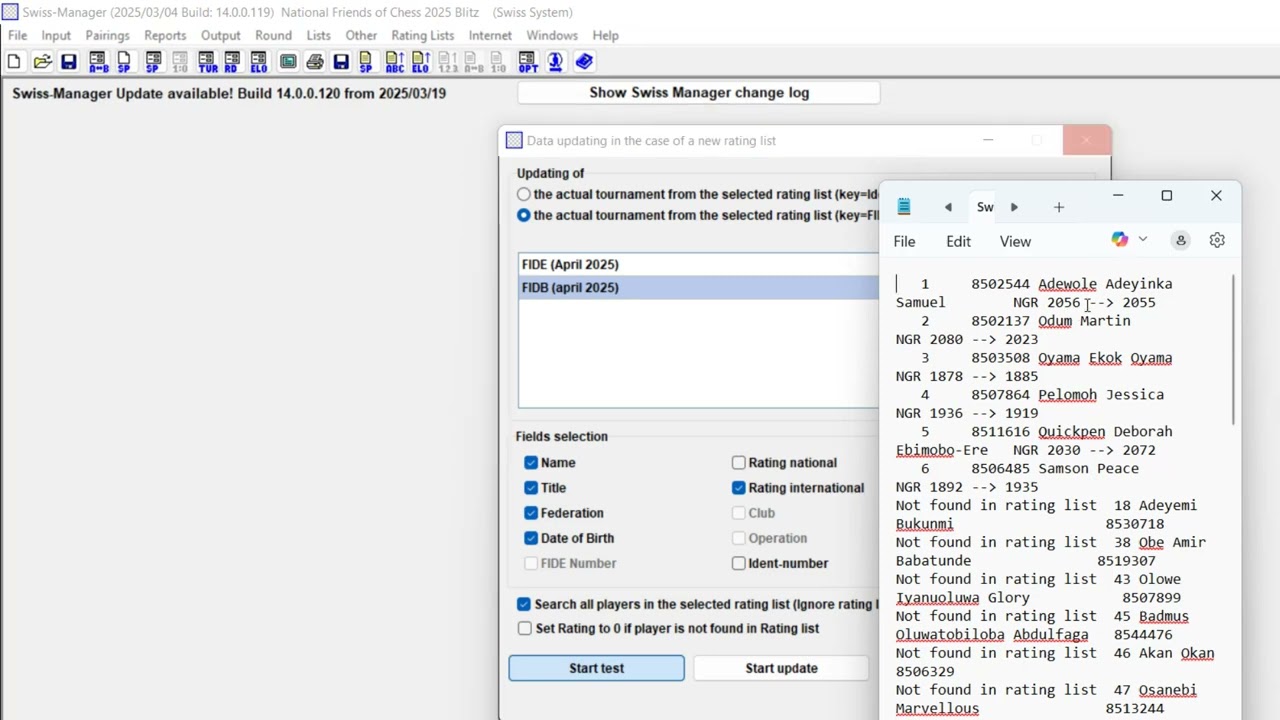The image size is (1280, 720).
Task: Open the Notepad View menu
Action: [1015, 241]
